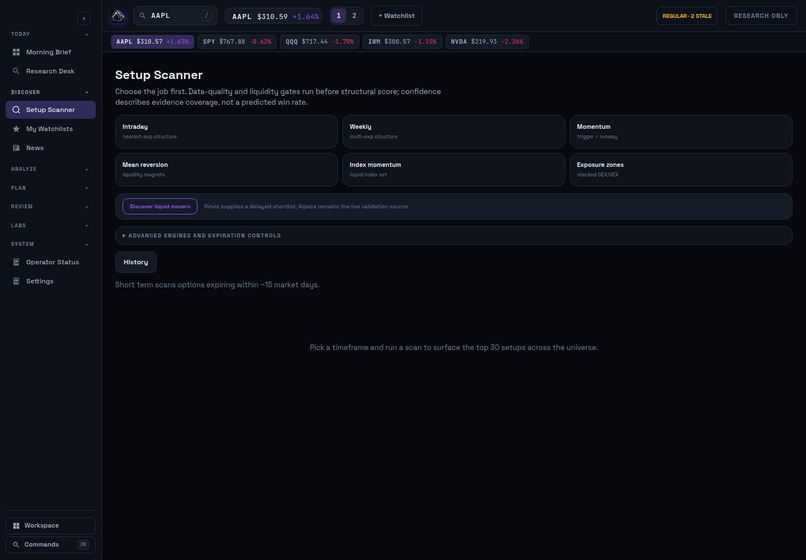Click the search magnifier icon beside AAPL
The image size is (806, 560).
142,16
